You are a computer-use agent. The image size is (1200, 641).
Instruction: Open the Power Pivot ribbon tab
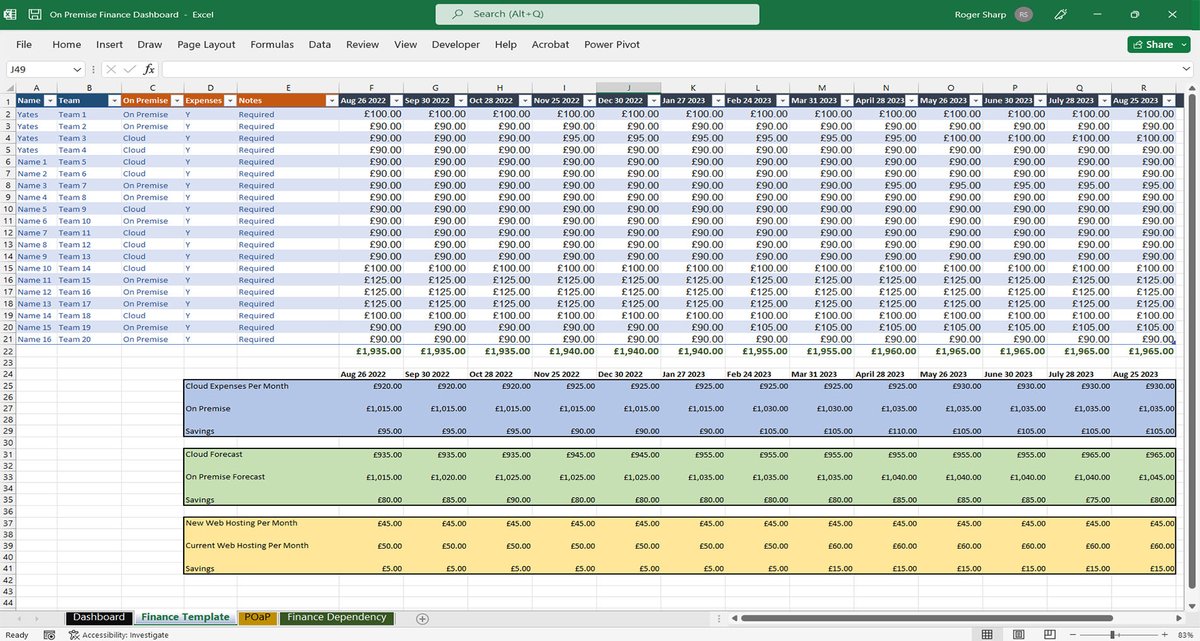pos(614,44)
